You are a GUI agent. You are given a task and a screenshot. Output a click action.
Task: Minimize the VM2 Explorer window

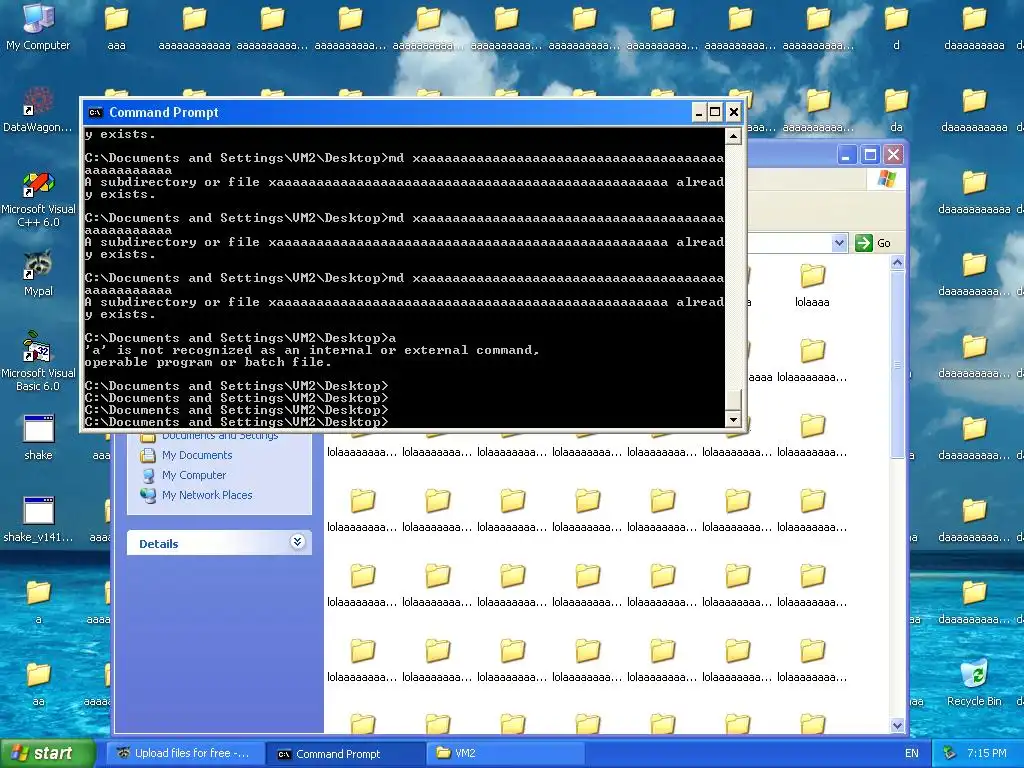(x=846, y=155)
